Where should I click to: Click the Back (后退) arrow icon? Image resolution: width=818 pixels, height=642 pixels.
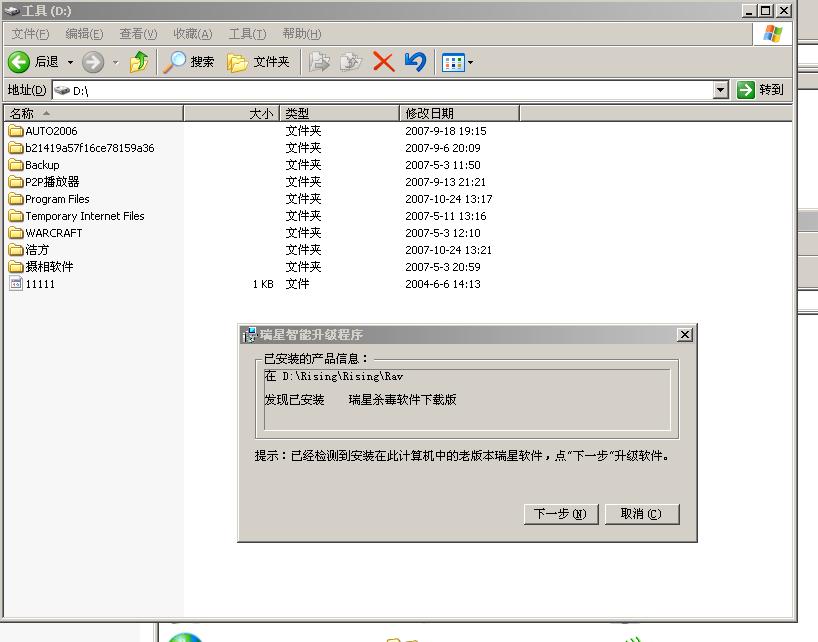coord(19,62)
